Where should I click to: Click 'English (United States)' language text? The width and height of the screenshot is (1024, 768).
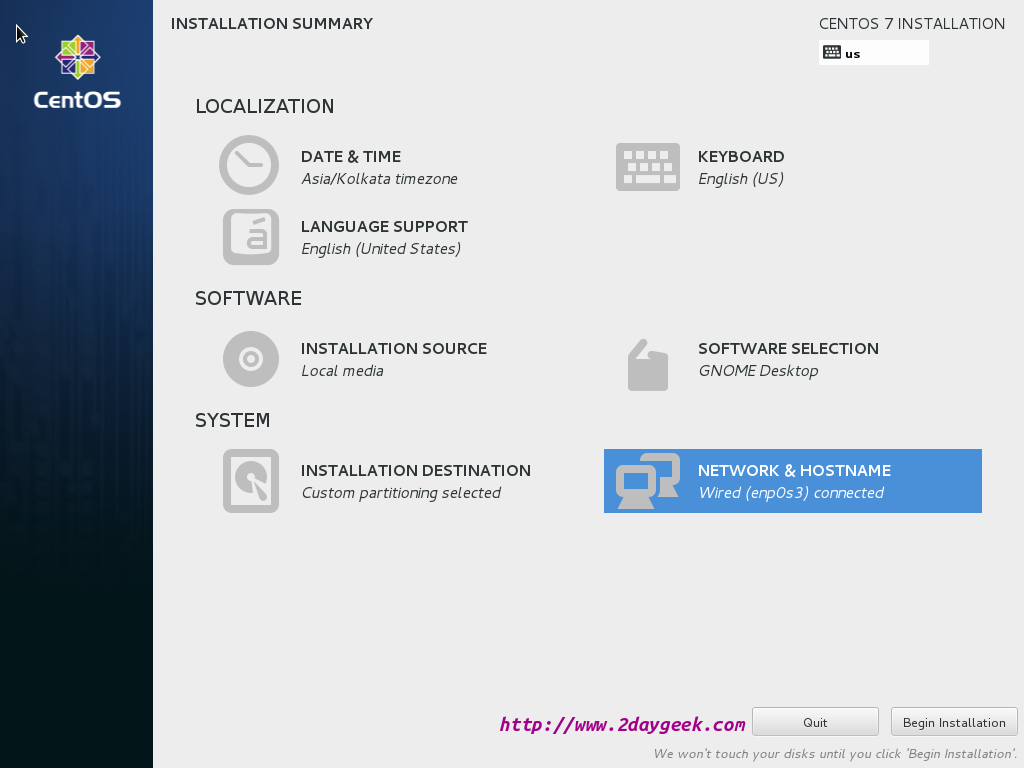tap(381, 249)
